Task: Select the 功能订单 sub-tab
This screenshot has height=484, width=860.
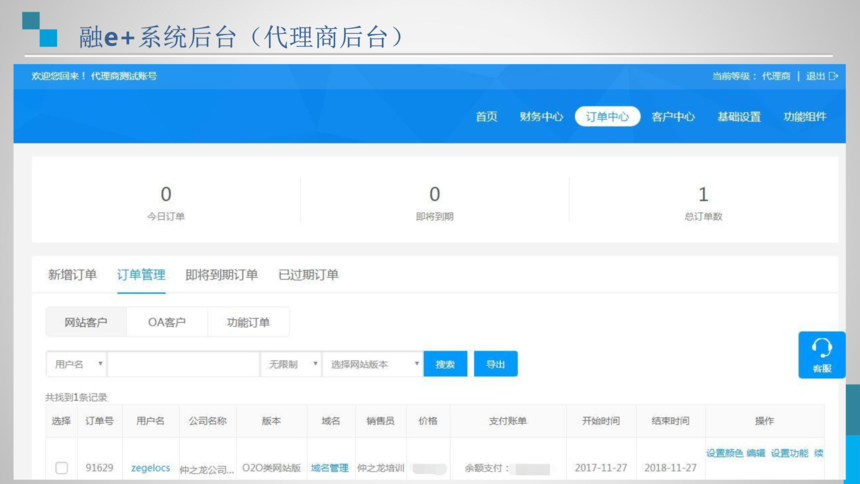Action: [248, 322]
